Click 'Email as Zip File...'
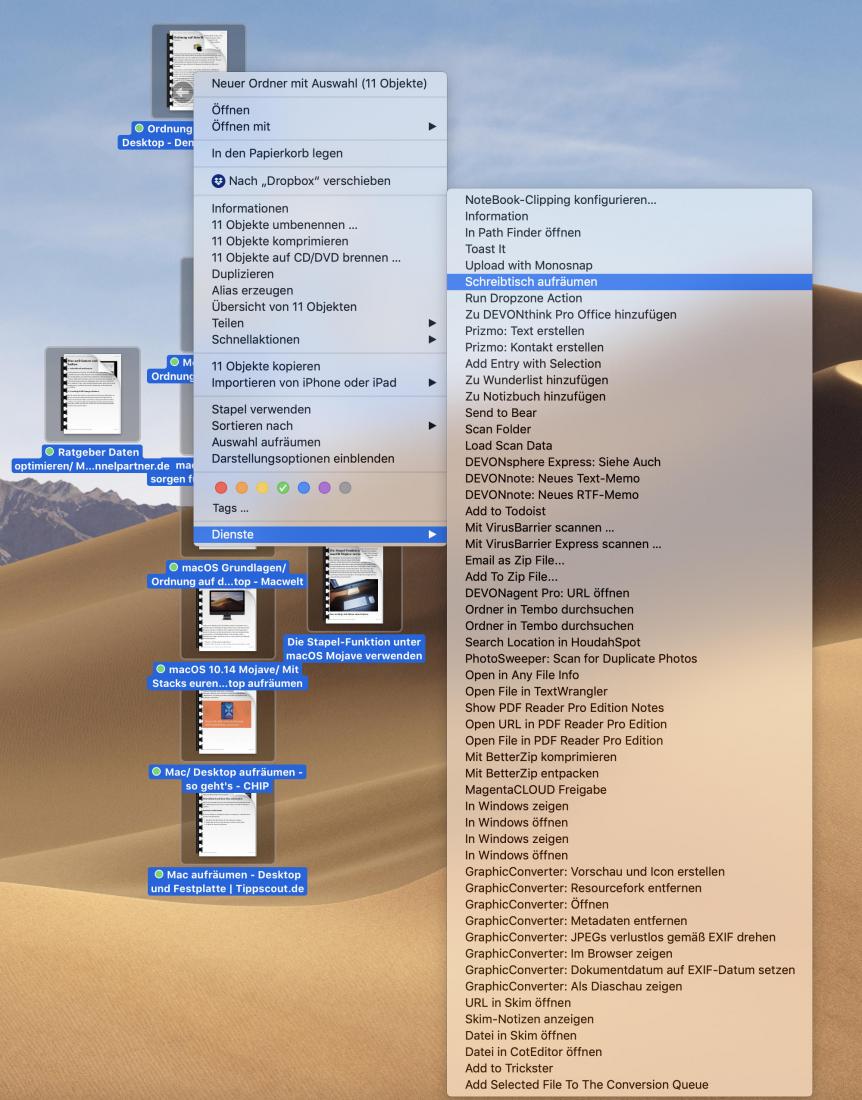Image resolution: width=862 pixels, height=1100 pixels. [629, 560]
